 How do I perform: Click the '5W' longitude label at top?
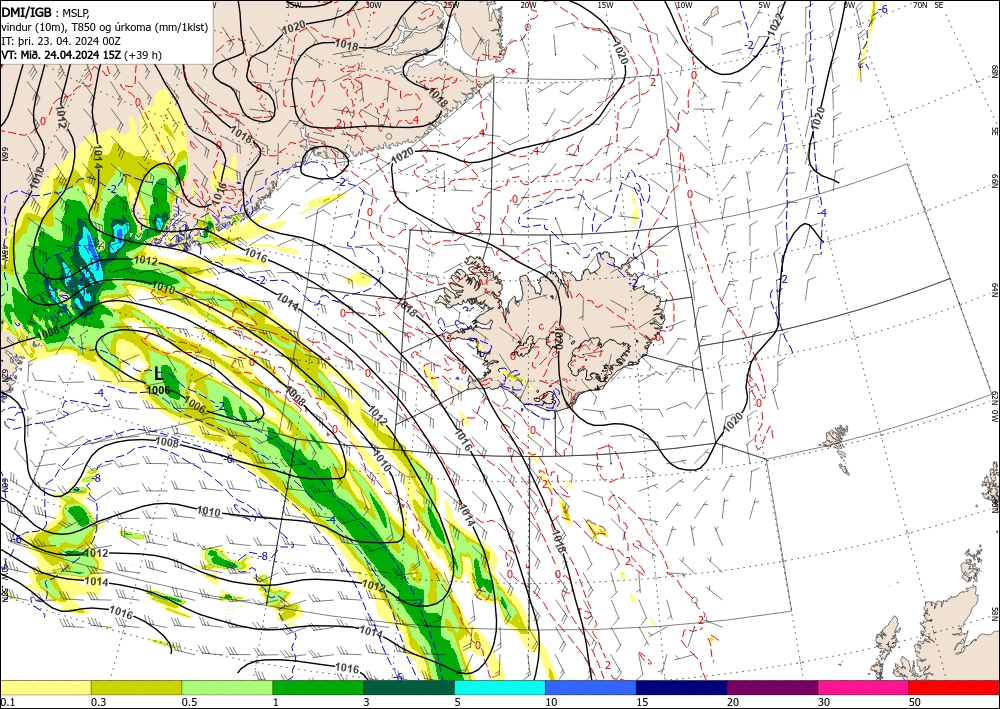(764, 5)
